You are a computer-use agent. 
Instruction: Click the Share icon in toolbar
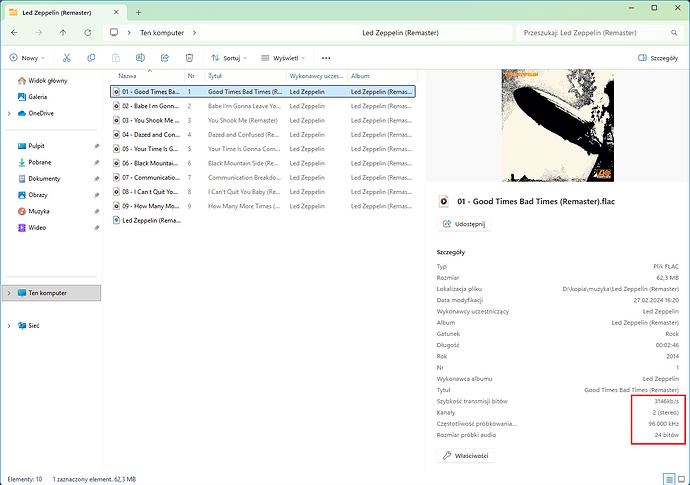pos(165,58)
